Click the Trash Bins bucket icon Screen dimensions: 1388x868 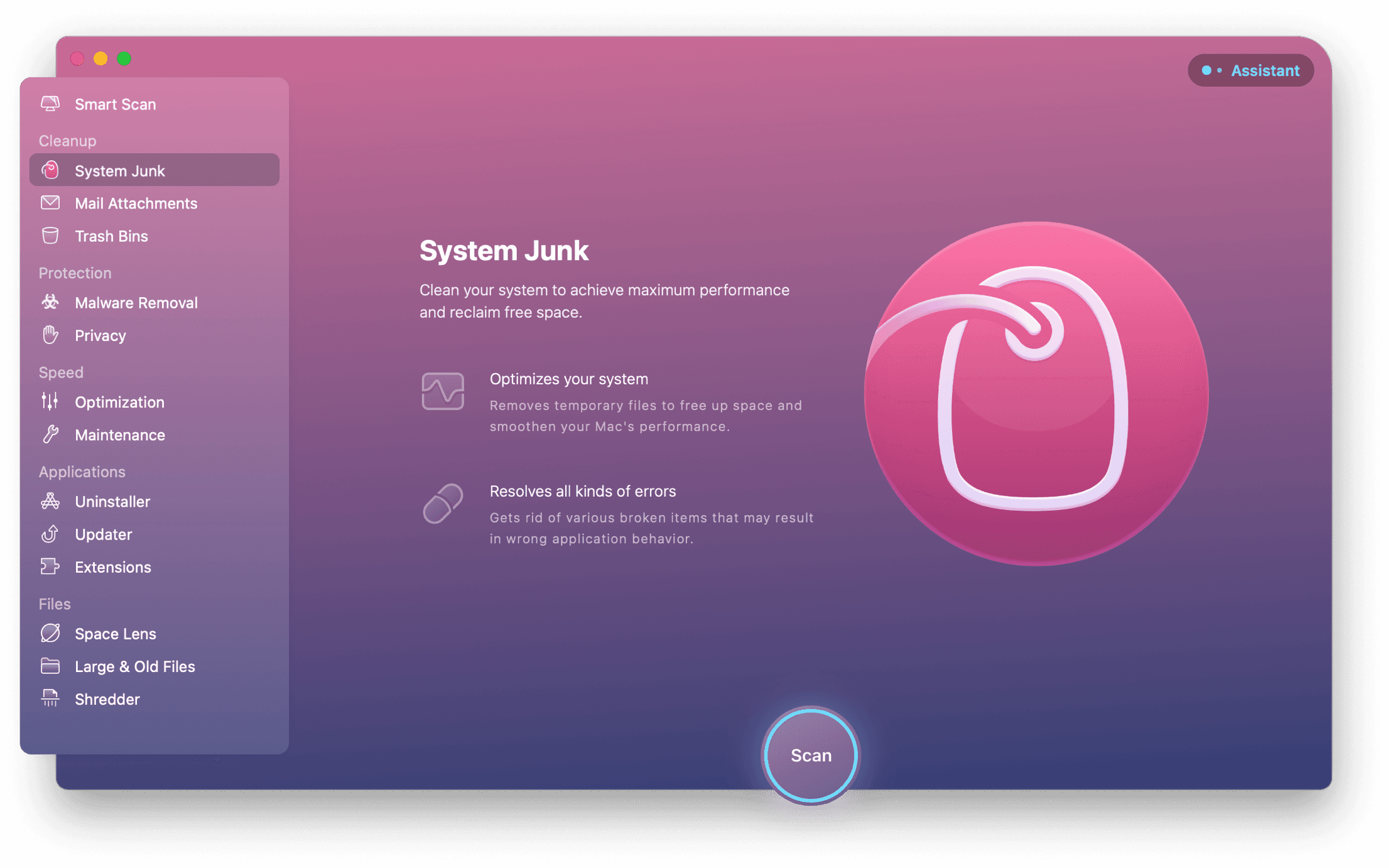(x=50, y=236)
